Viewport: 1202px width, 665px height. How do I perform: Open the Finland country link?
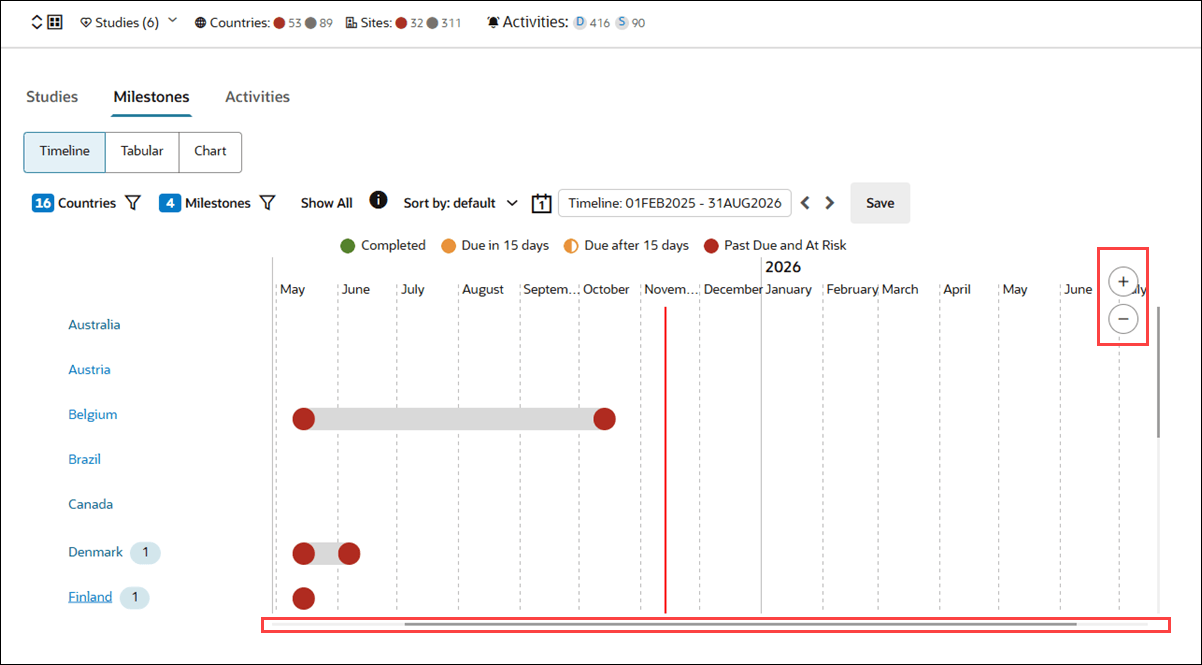(89, 596)
